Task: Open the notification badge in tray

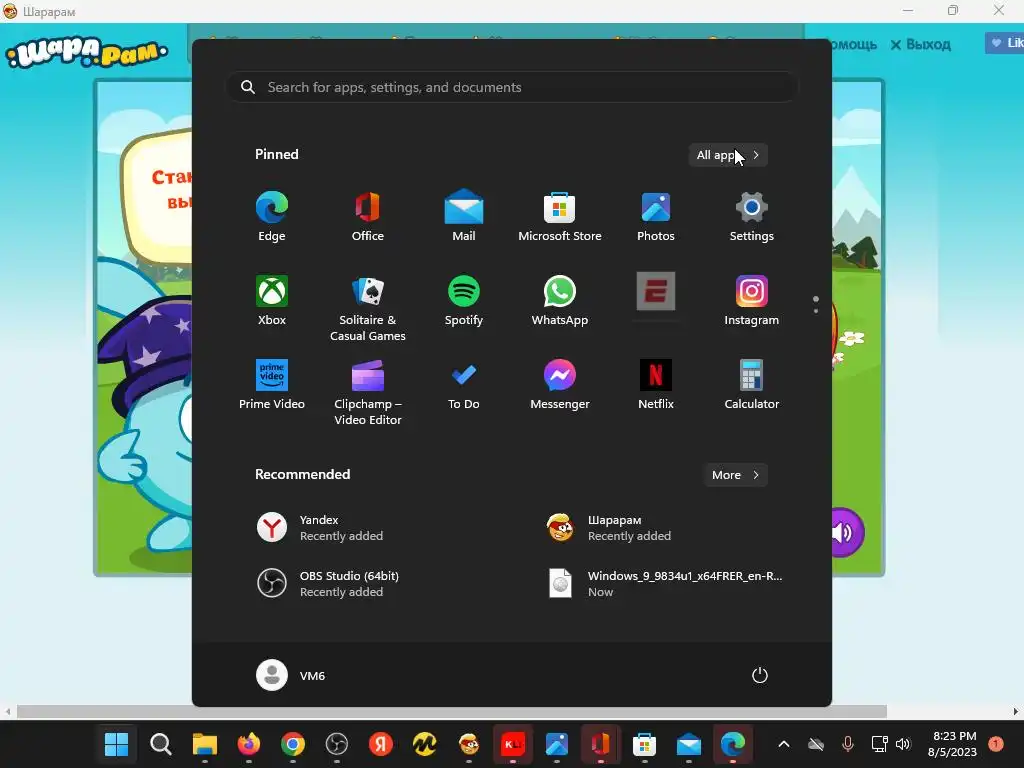Action: [x=996, y=744]
